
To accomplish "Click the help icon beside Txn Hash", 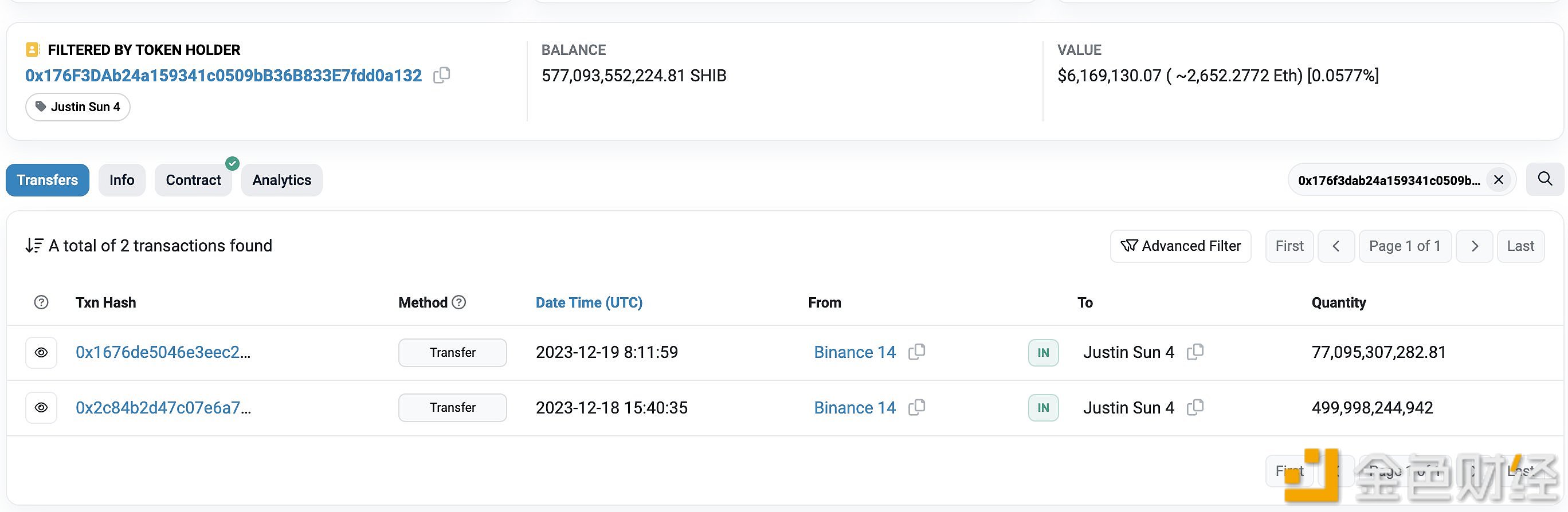I will (41, 302).
